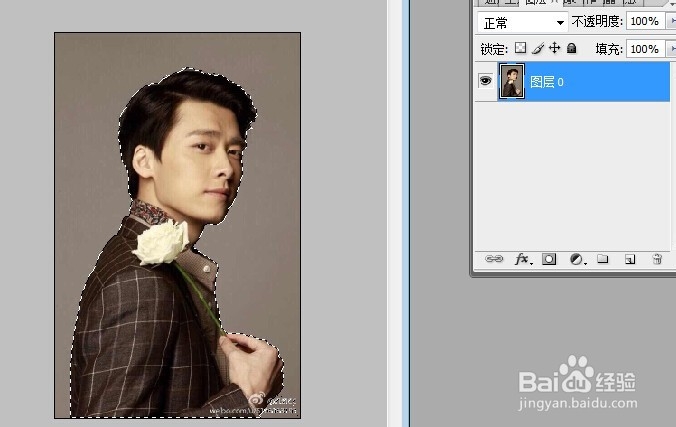Delete layer with the trash icon
676x427 pixels.
pos(657,259)
